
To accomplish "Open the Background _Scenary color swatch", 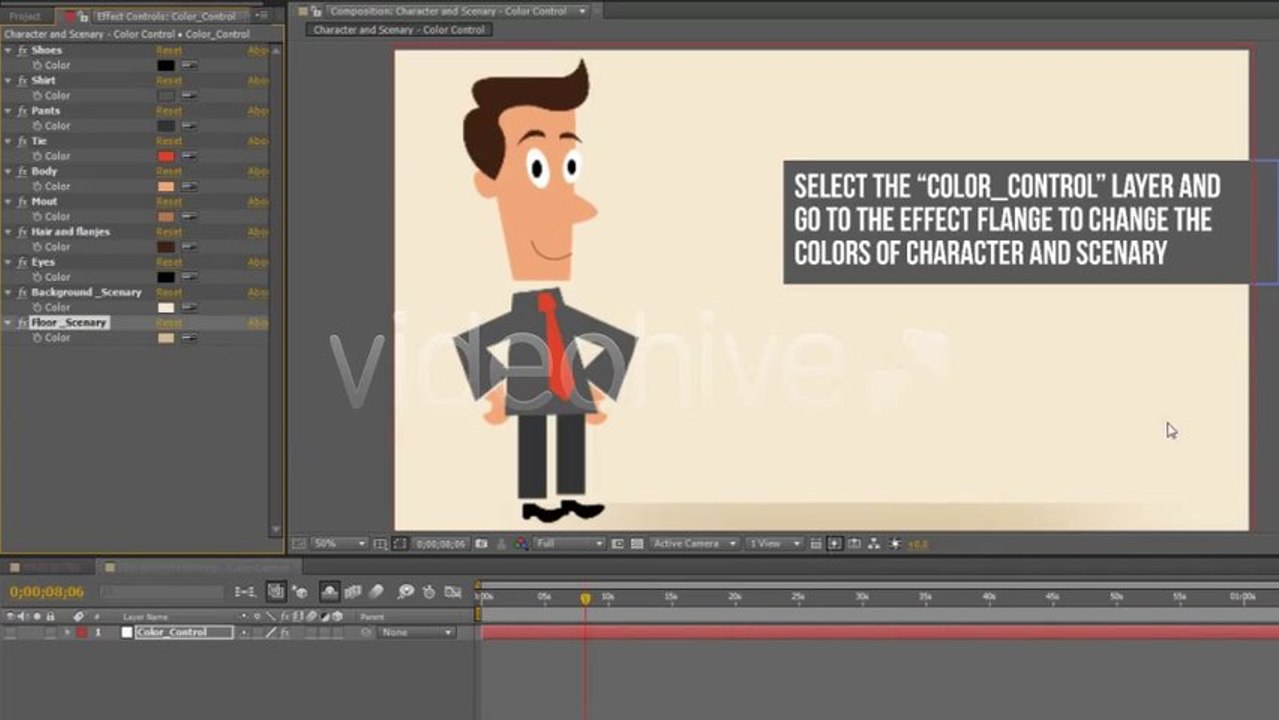I will pos(166,307).
